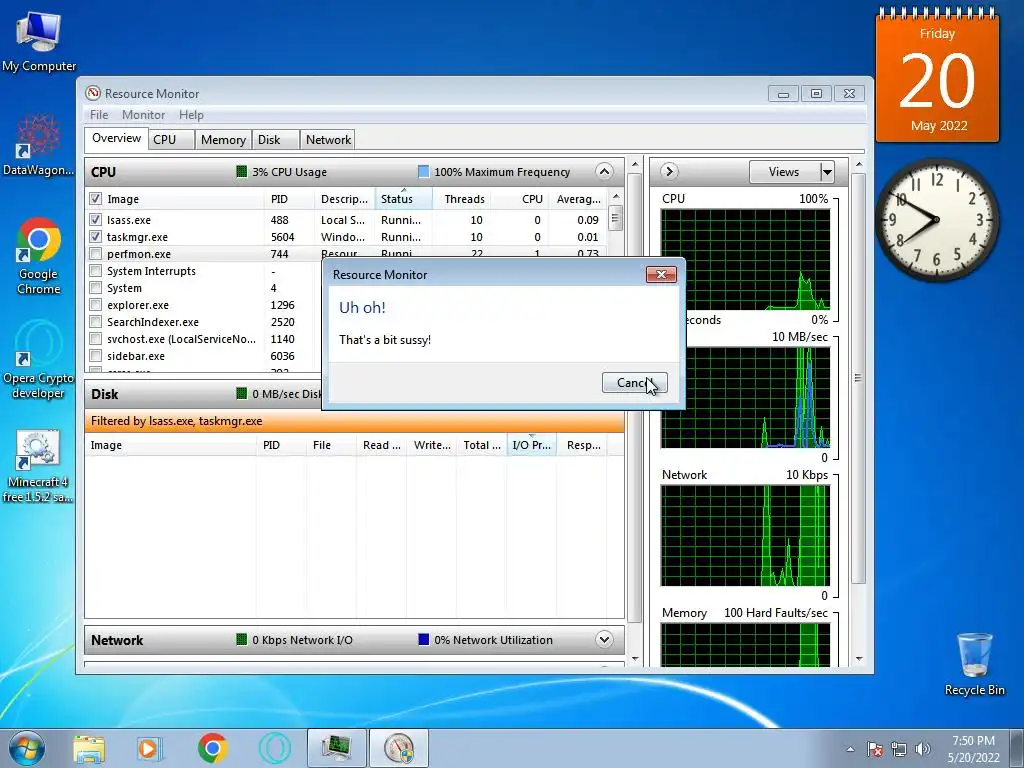Click the green CPU Usage color indicator
This screenshot has height=768, width=1024.
[x=242, y=172]
